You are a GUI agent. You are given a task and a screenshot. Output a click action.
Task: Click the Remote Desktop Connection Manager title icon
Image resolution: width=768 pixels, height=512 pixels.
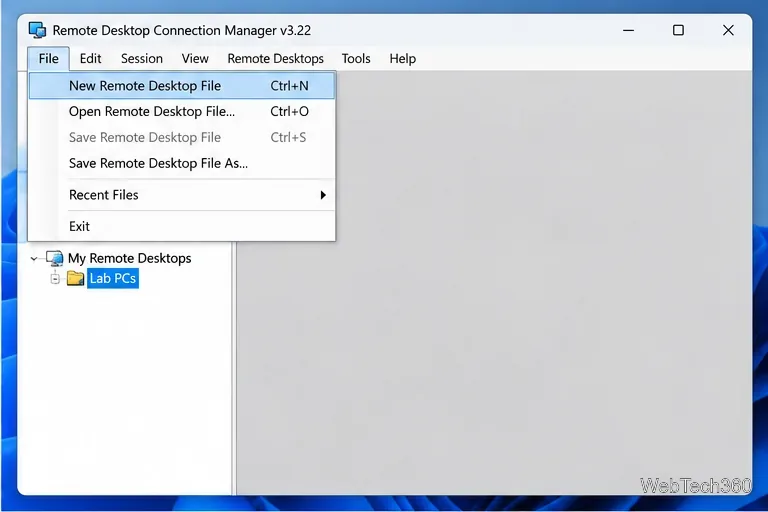tap(37, 30)
